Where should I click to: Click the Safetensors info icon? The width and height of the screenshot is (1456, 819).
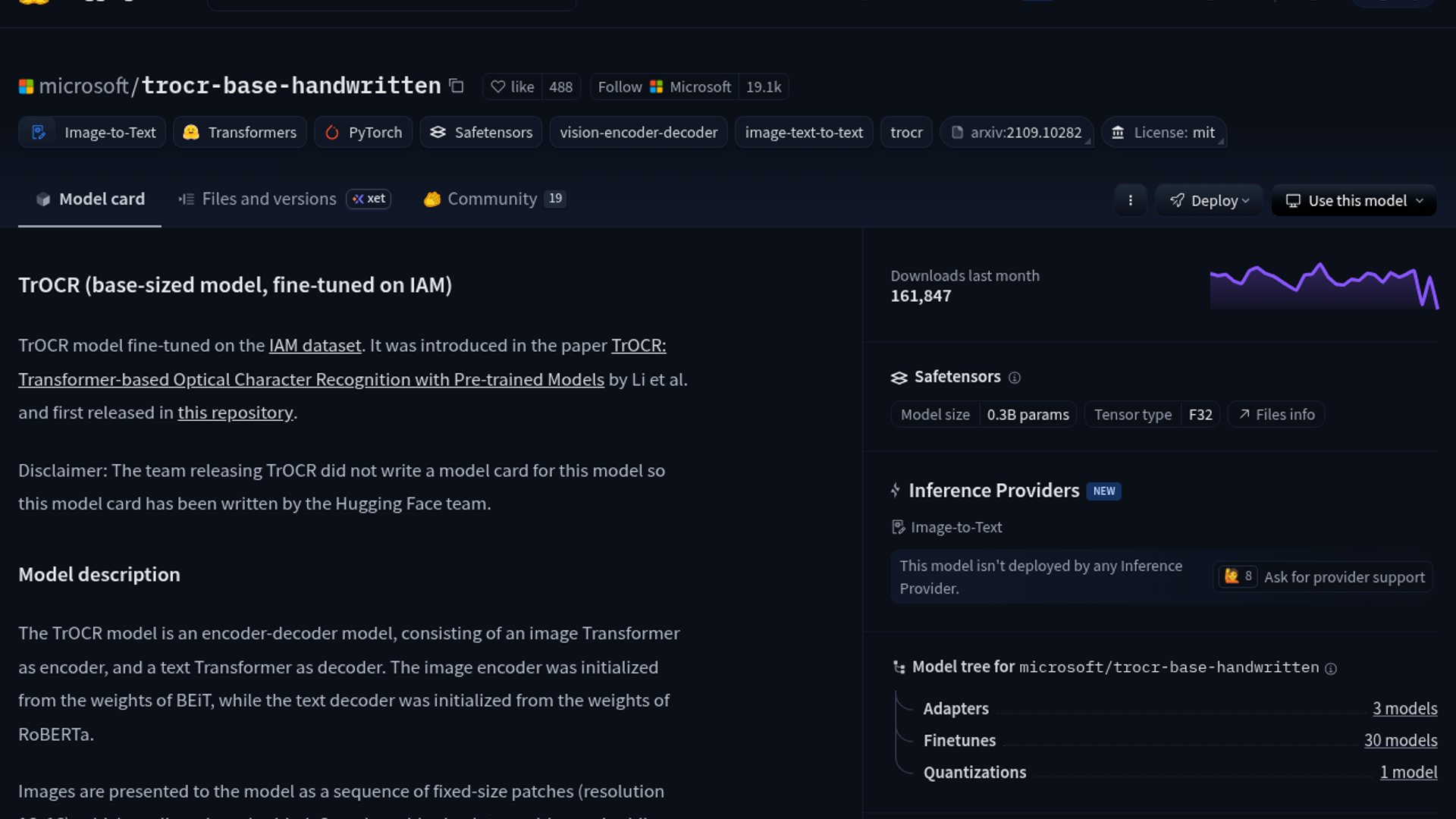pos(1015,378)
